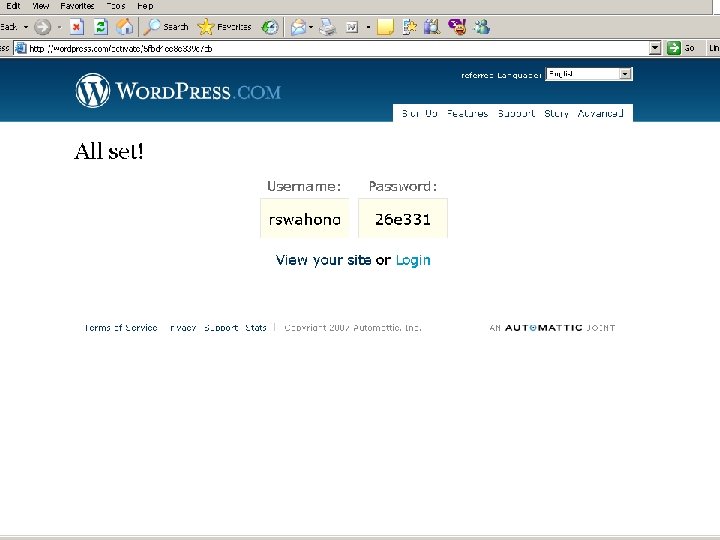This screenshot has height=540, width=720.
Task: Click the Research star document icon
Action: (x=409, y=27)
